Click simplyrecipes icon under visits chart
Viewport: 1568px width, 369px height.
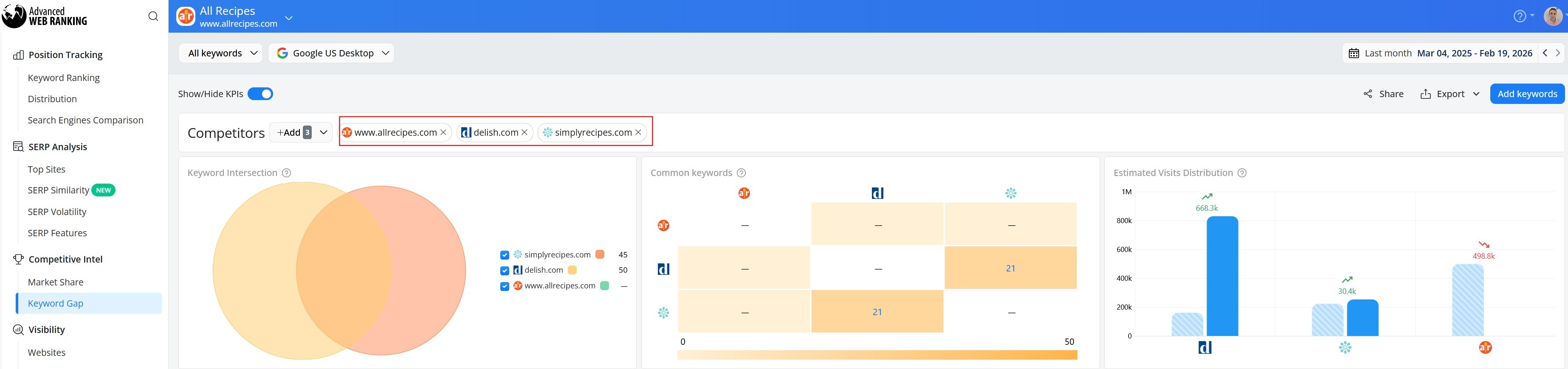click(1345, 347)
